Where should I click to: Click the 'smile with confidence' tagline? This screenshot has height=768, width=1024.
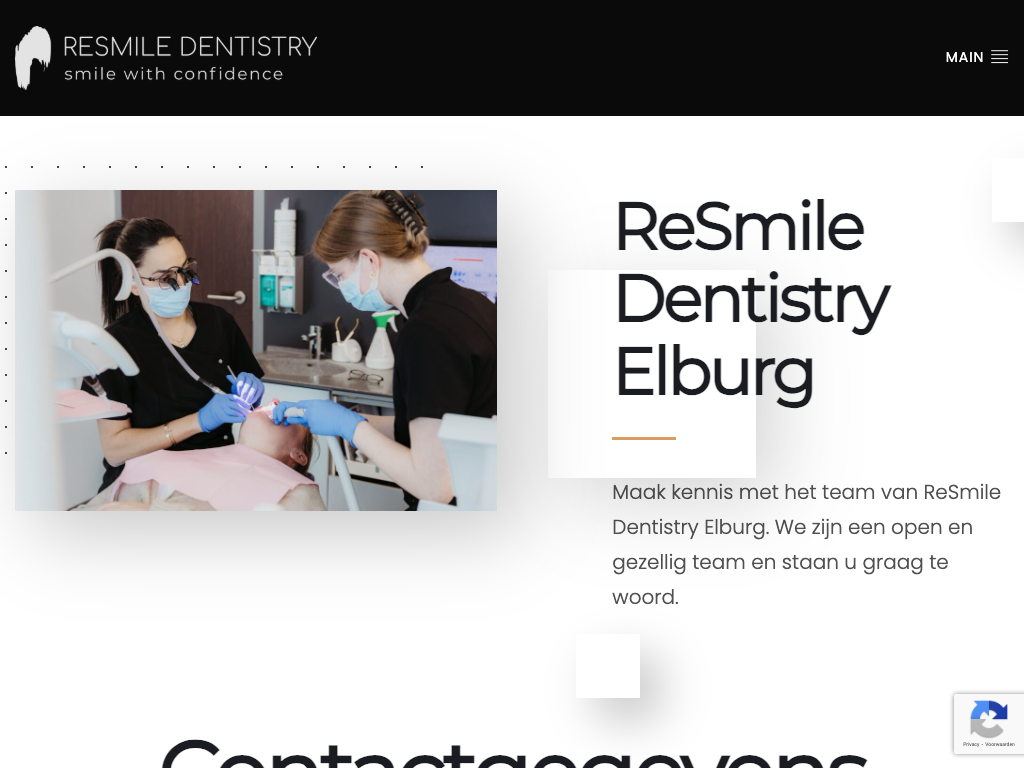point(174,74)
